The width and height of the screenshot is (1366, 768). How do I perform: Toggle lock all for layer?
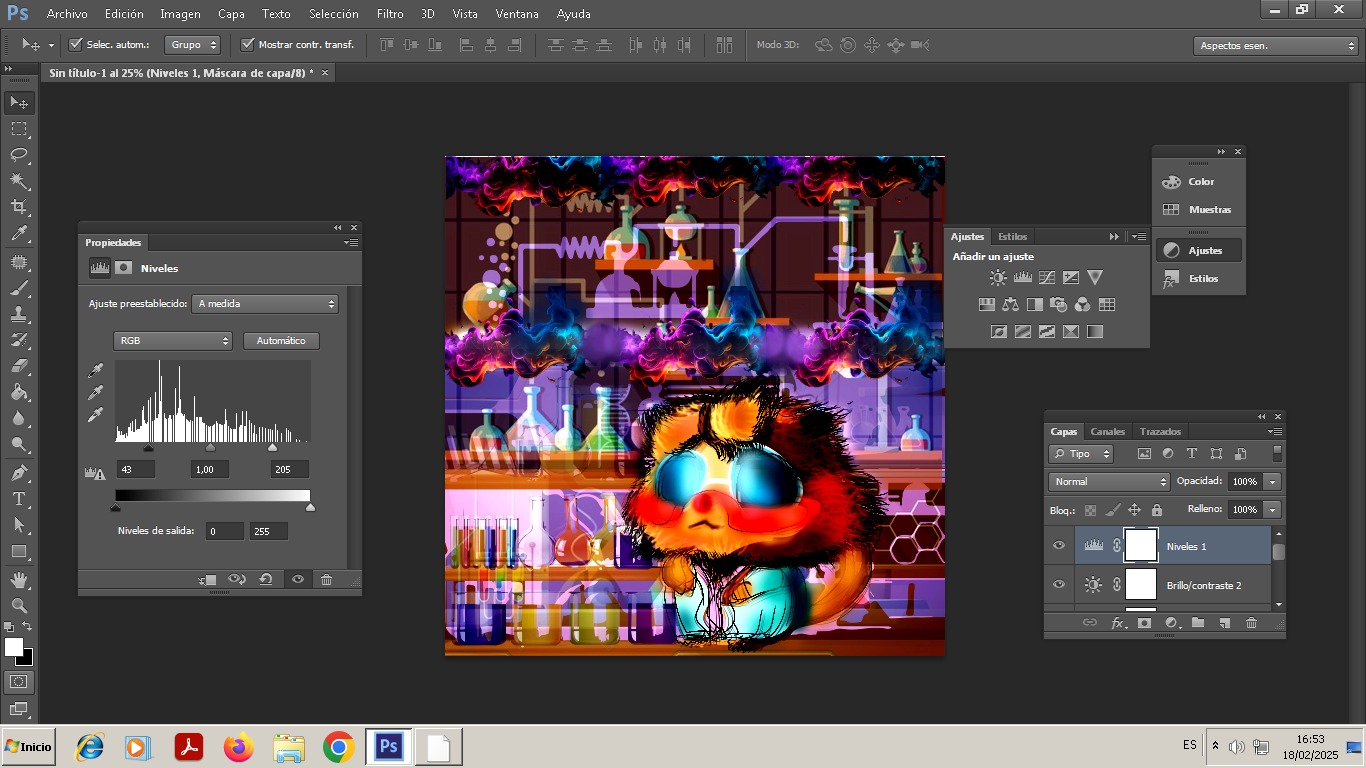click(x=1156, y=510)
